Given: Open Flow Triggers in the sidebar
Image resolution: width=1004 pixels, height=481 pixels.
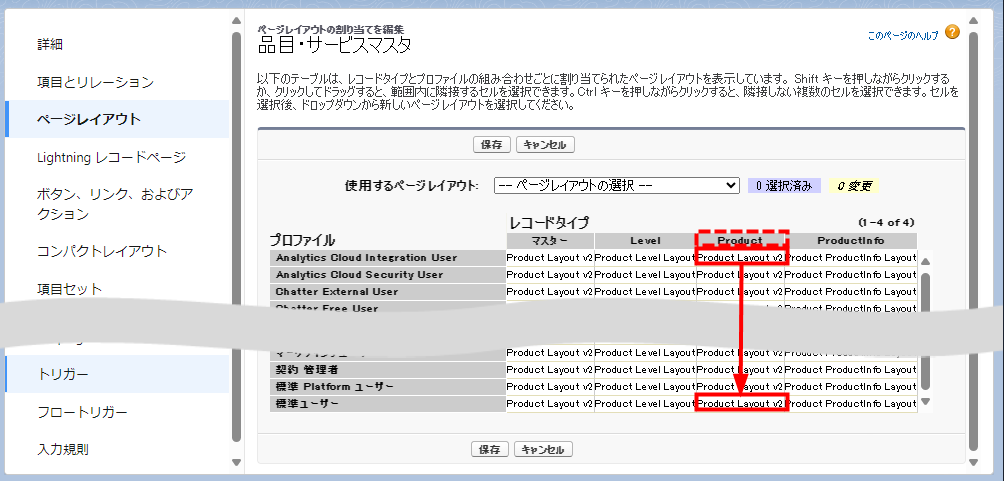Looking at the screenshot, I should (x=82, y=412).
